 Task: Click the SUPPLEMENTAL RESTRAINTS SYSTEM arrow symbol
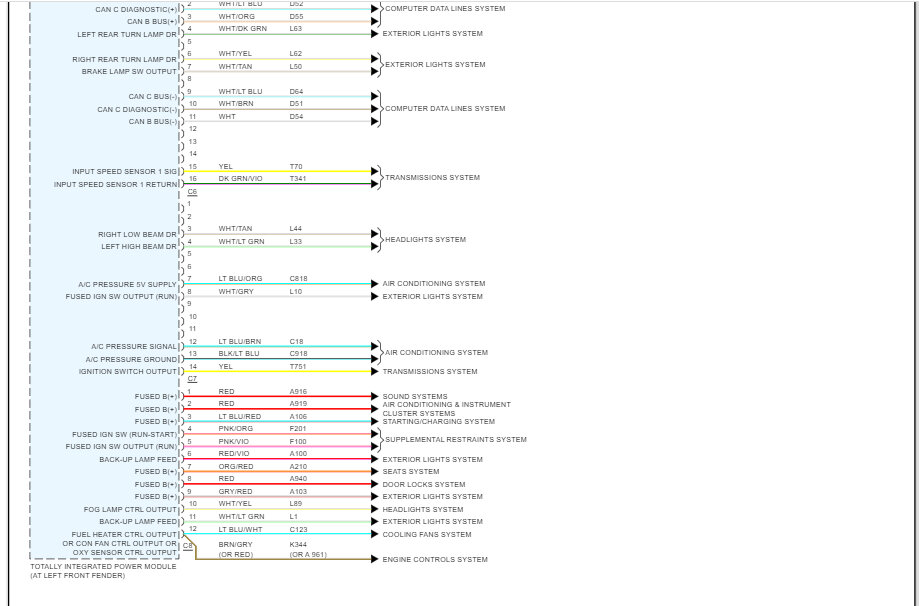374,439
